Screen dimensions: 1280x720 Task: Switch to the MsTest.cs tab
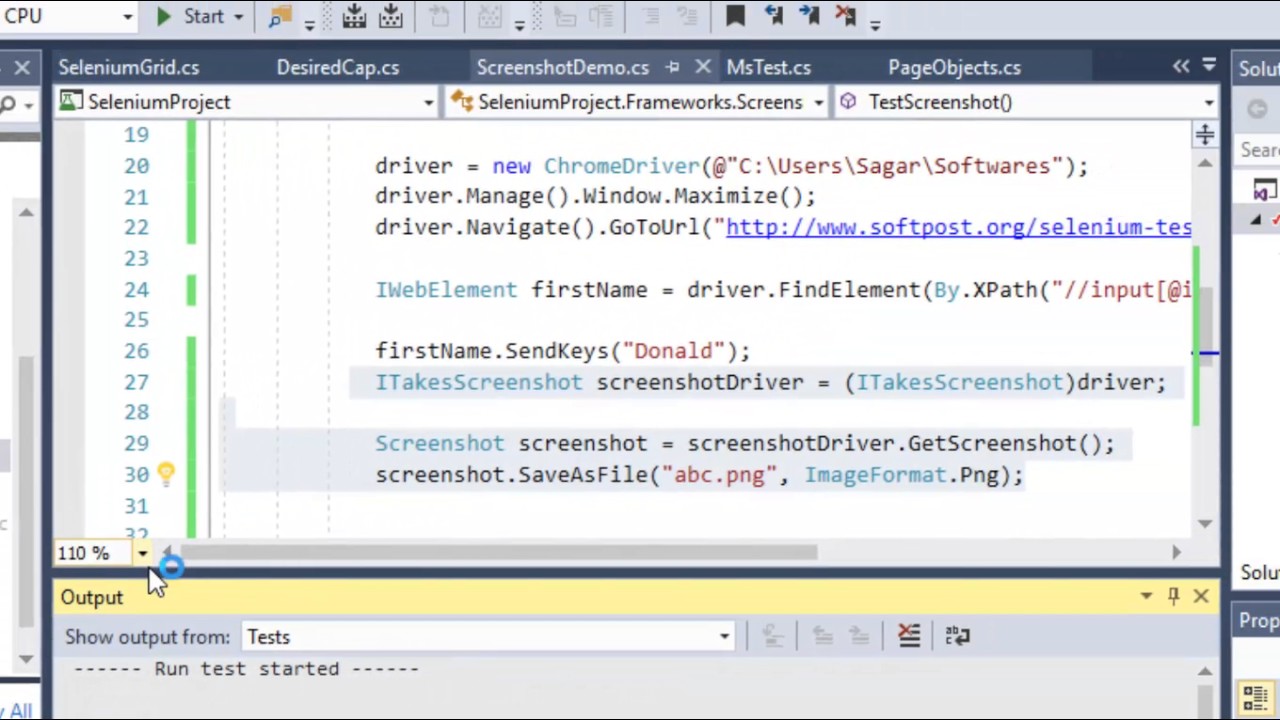pyautogui.click(x=768, y=67)
